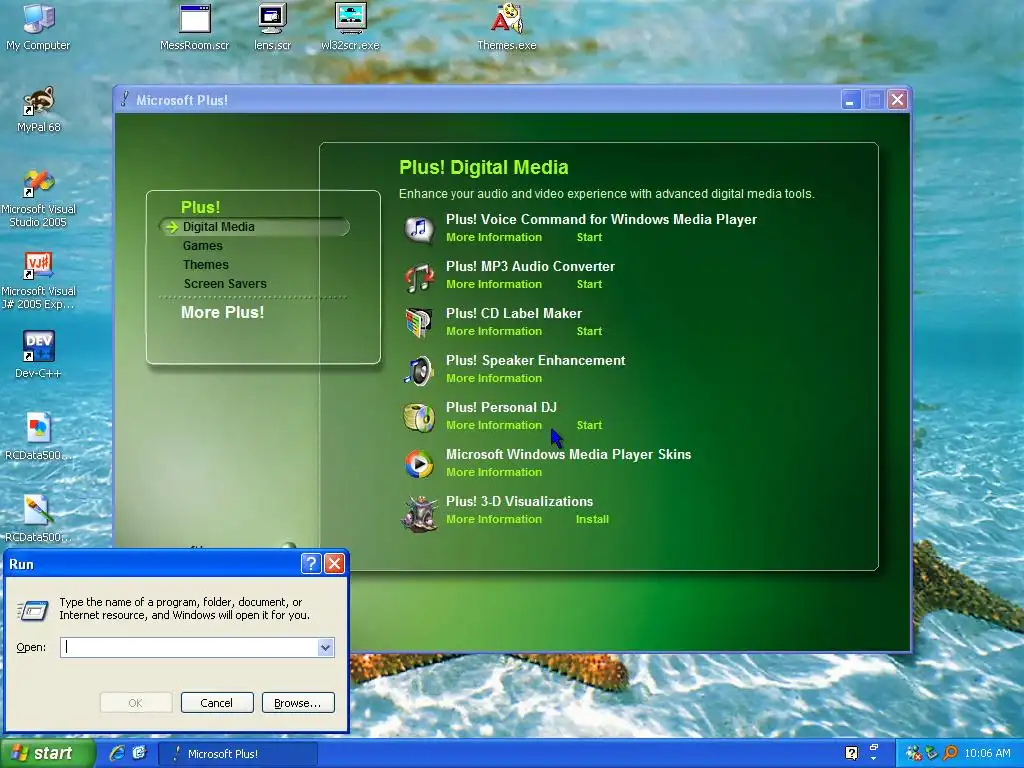Open Screen Savers section in Plus! menu
Image resolution: width=1024 pixels, height=768 pixels.
pyautogui.click(x=225, y=283)
